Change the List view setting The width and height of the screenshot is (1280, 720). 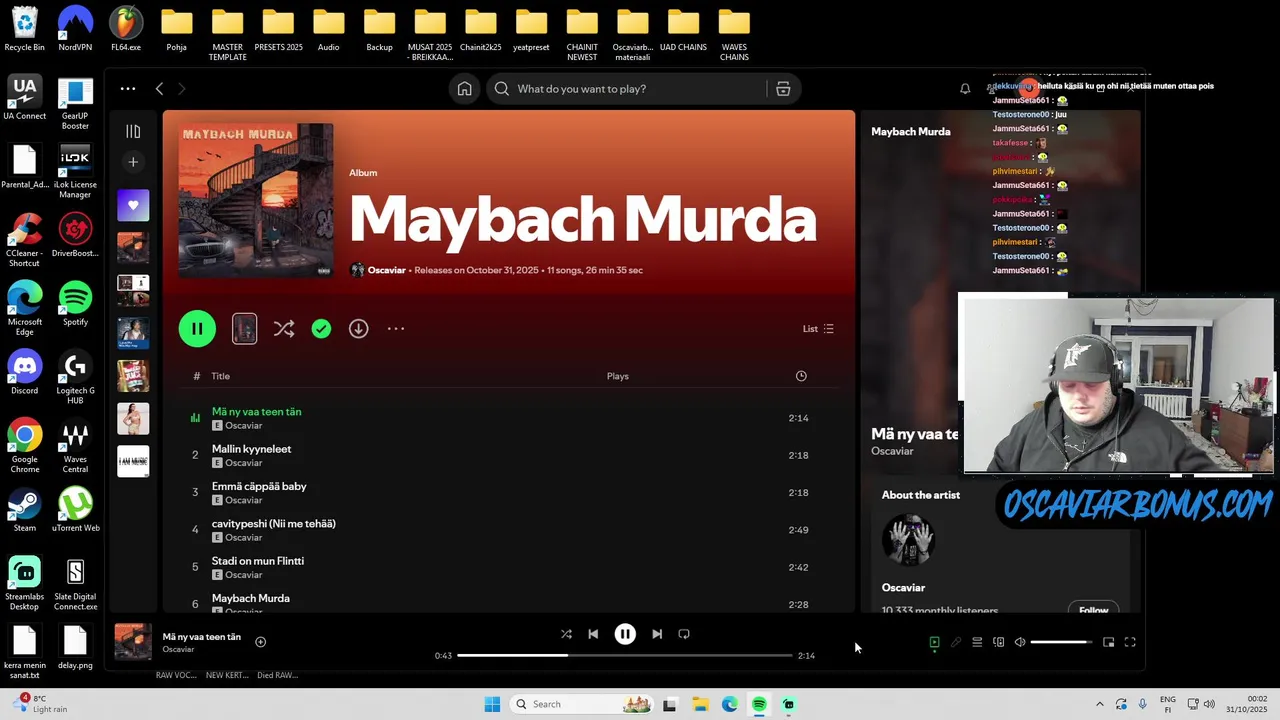point(818,329)
